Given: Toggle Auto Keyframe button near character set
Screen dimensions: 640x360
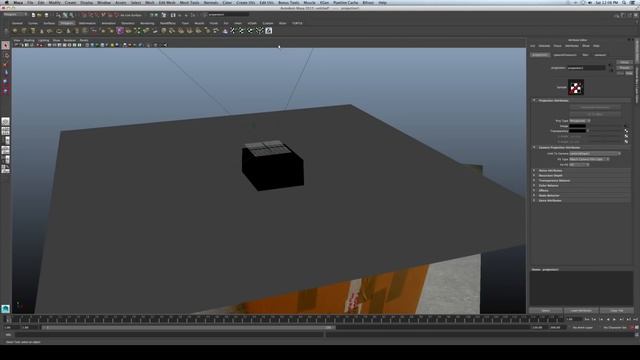Looking at the screenshot, I should tap(631, 327).
